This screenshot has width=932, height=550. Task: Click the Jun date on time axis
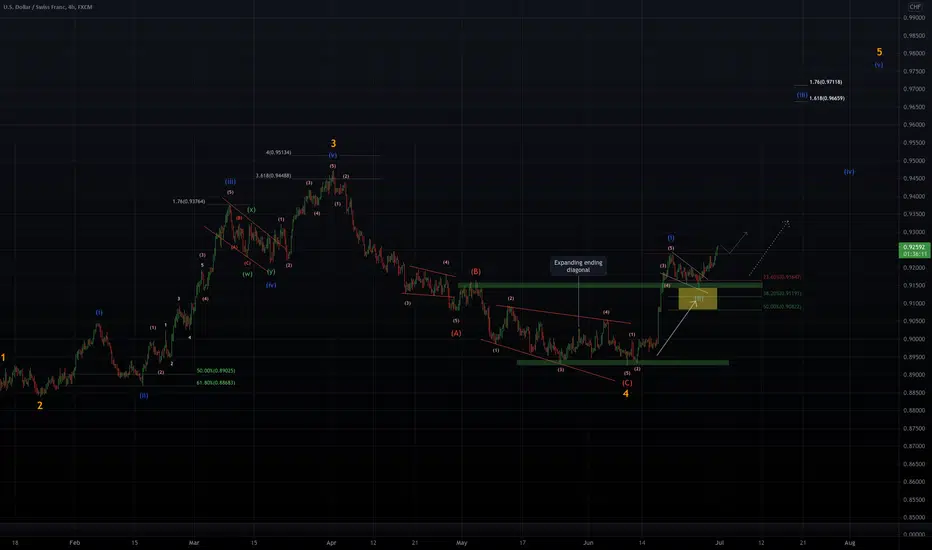tap(588, 543)
